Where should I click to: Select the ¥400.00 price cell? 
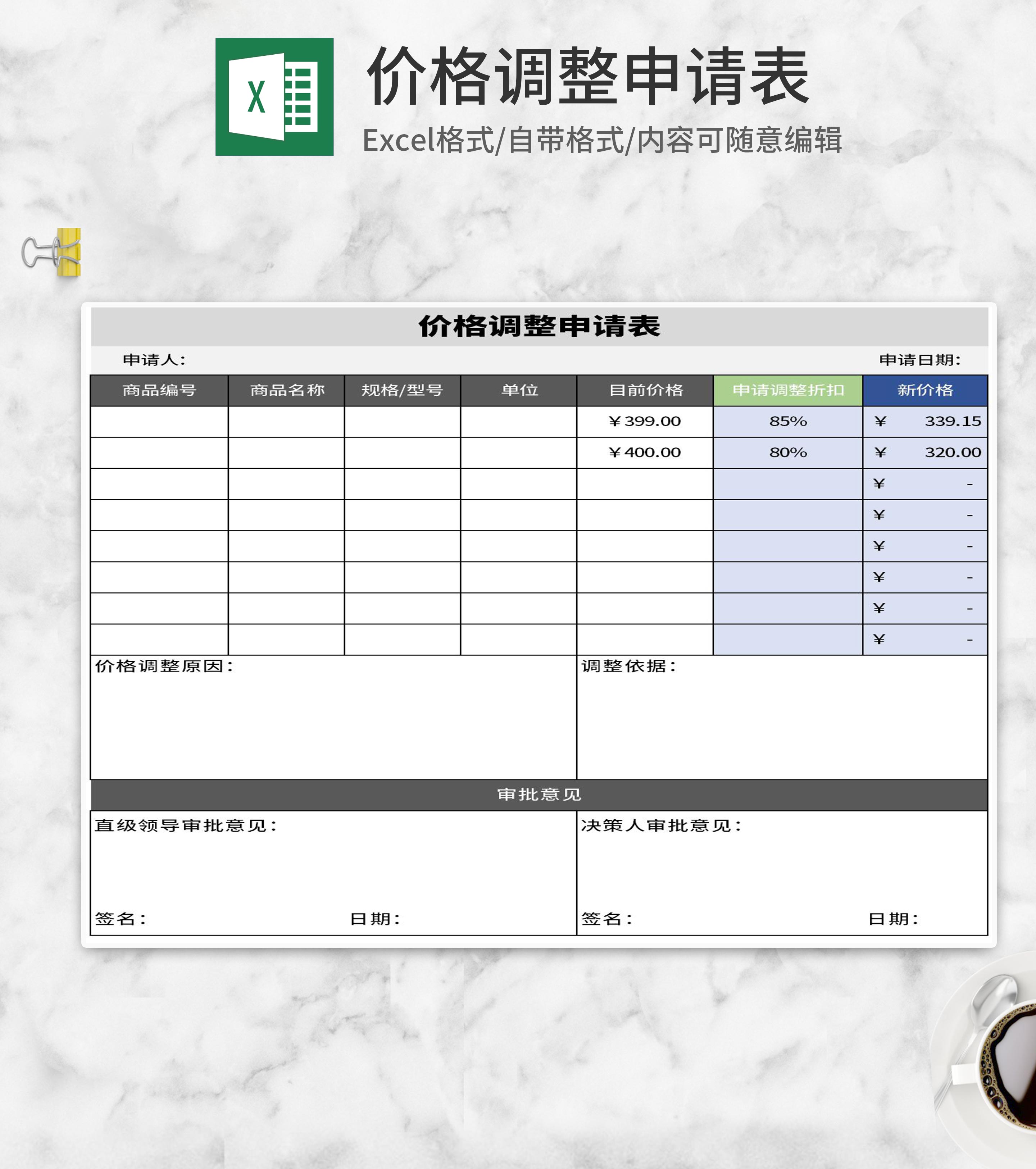pos(645,452)
